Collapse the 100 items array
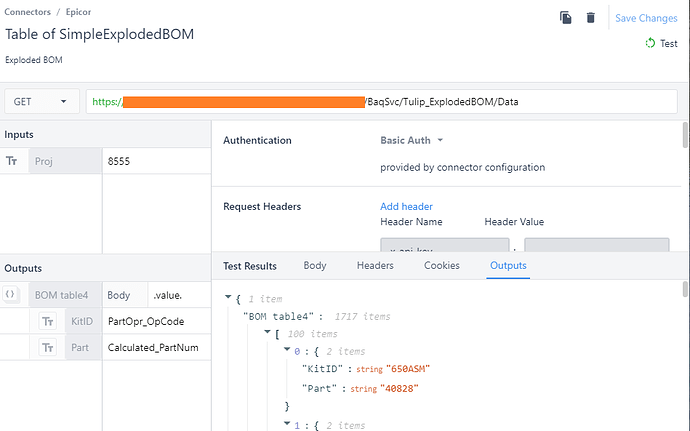 267,332
